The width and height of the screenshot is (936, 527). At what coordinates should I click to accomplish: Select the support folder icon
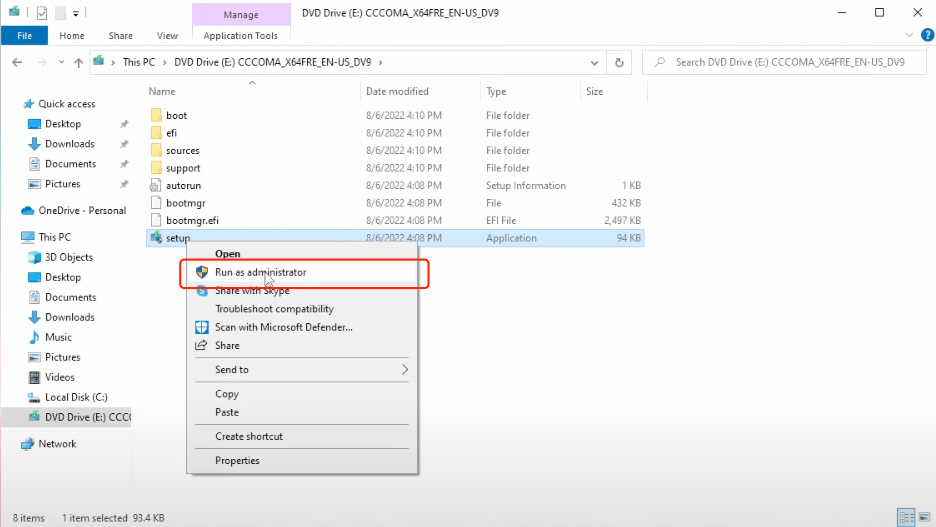click(x=156, y=168)
